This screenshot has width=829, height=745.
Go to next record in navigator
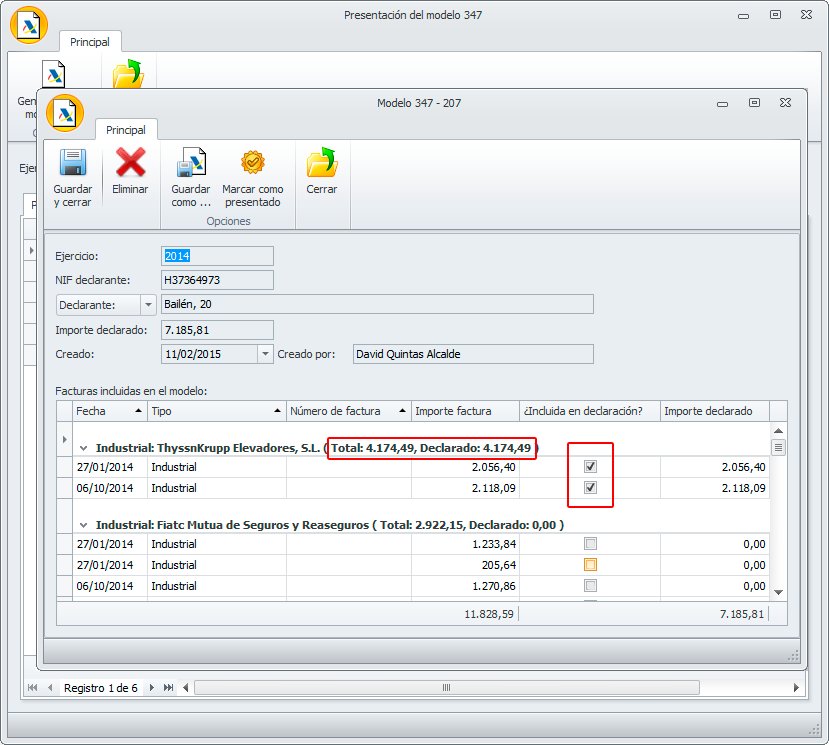click(152, 688)
